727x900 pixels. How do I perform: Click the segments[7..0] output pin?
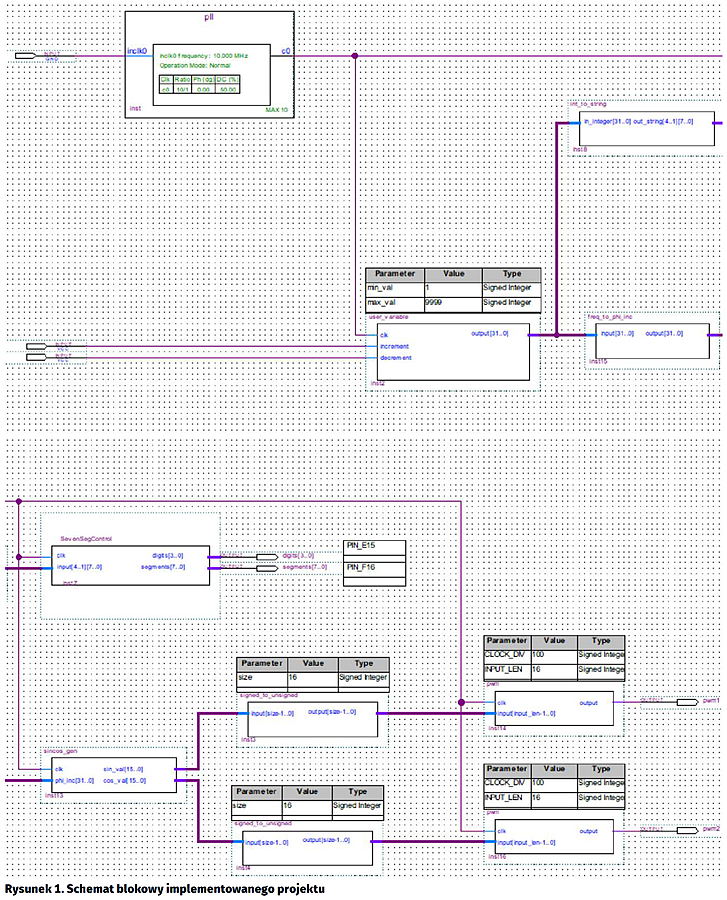[268, 568]
